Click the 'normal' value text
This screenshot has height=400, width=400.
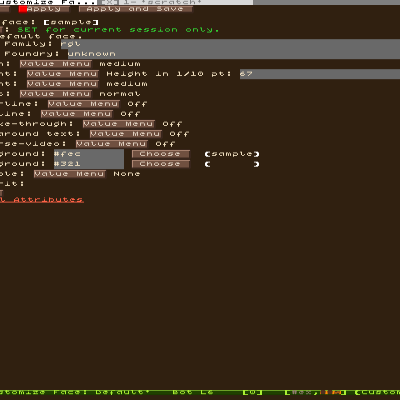point(120,94)
